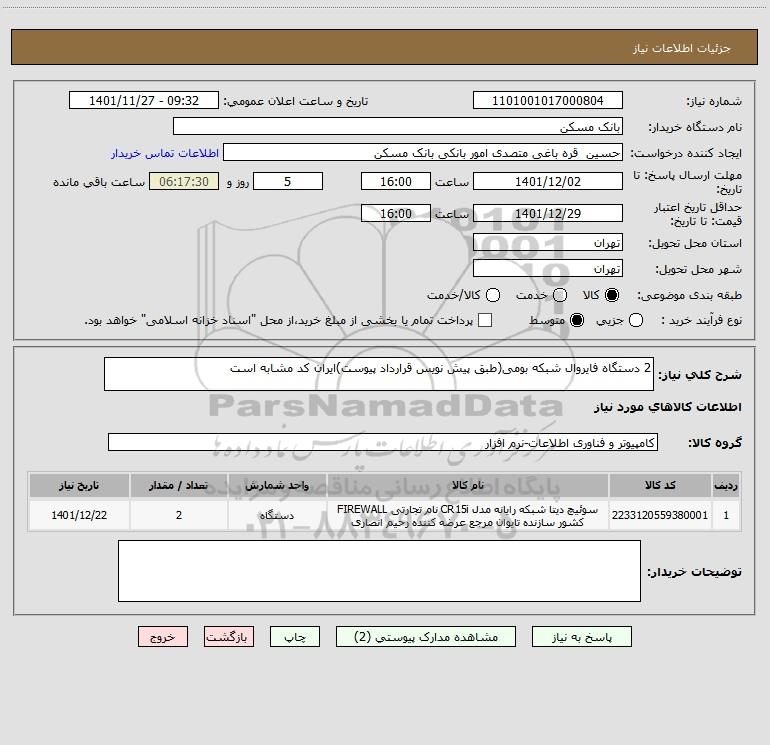The width and height of the screenshot is (770, 745).
Task: Click the FIREWALL CR15i product name cell
Action: [x=468, y=515]
